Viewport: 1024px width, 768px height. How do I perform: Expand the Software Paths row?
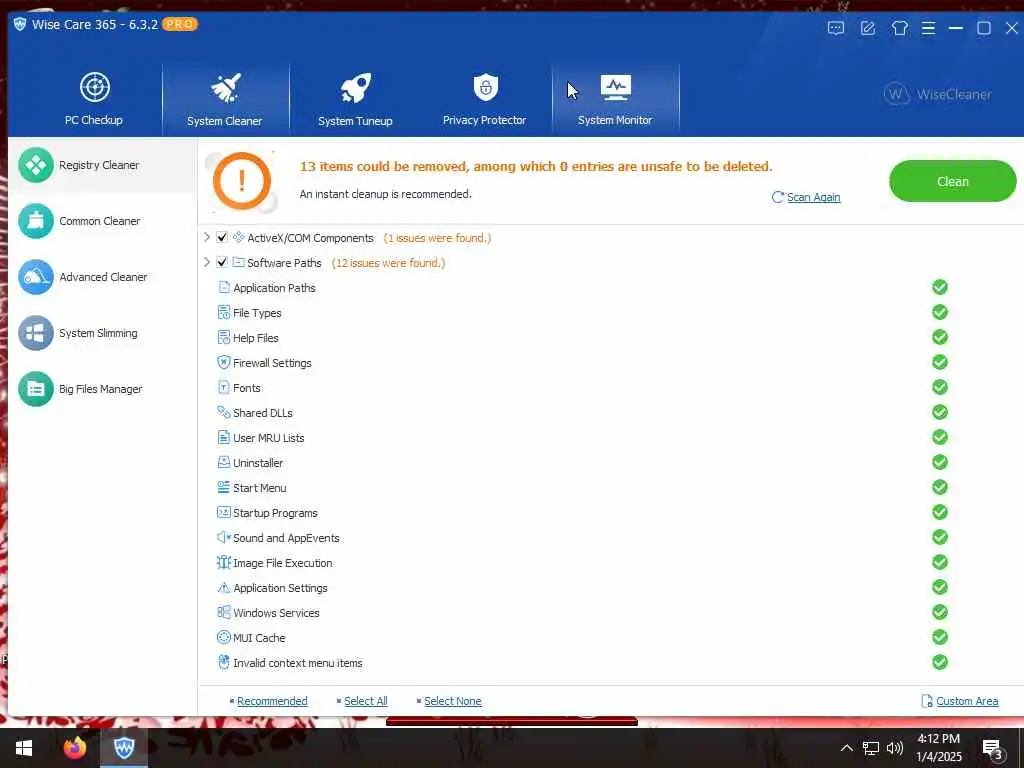pos(206,263)
